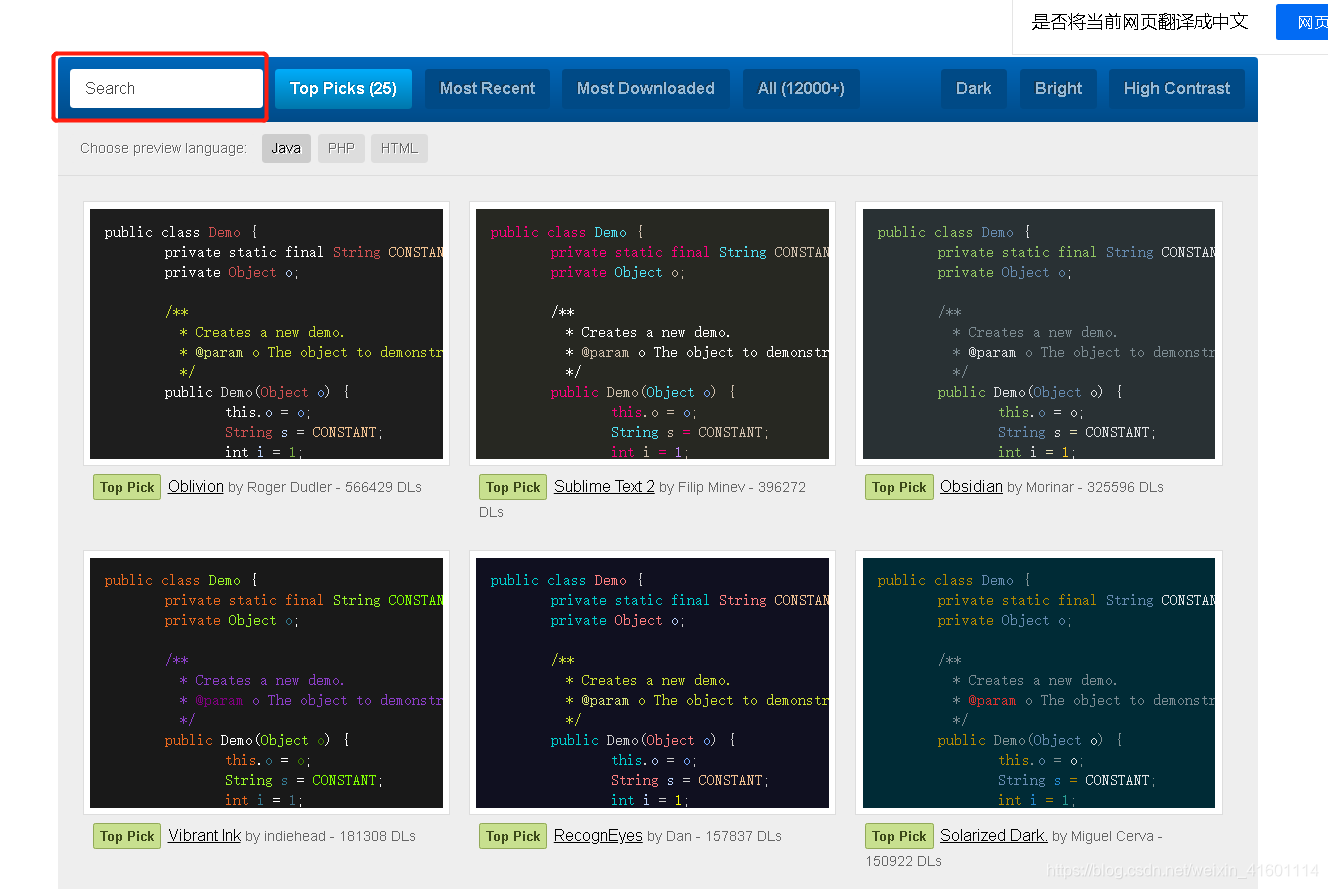Select the Top Picks (25) tab
The height and width of the screenshot is (889, 1328).
coord(343,88)
